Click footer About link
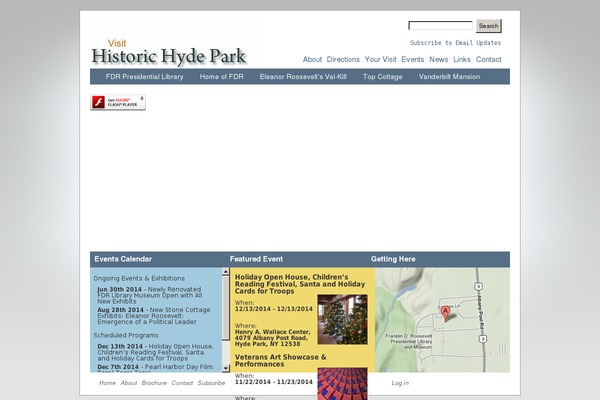Viewport: 600px width, 400px height. coord(129,383)
